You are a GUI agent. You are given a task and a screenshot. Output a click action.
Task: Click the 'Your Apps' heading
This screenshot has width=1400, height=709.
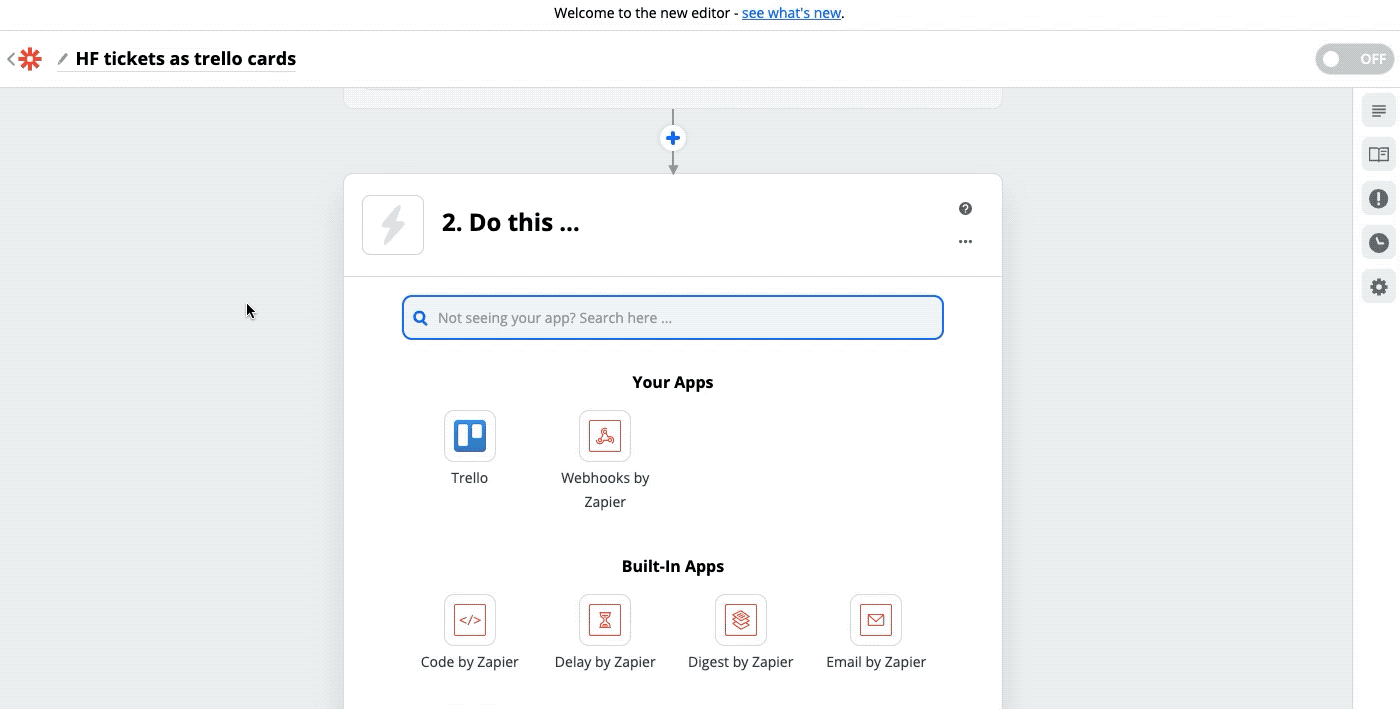pyautogui.click(x=673, y=382)
